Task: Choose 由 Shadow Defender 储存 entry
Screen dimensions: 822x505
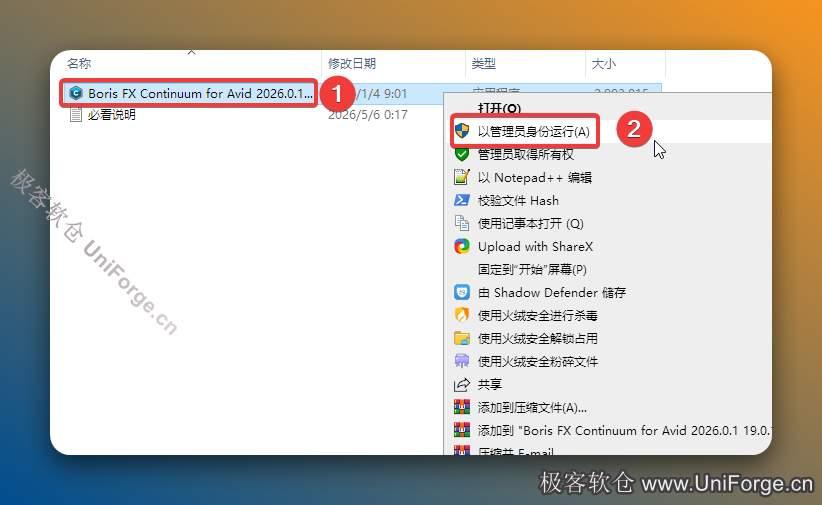Action: coord(551,293)
